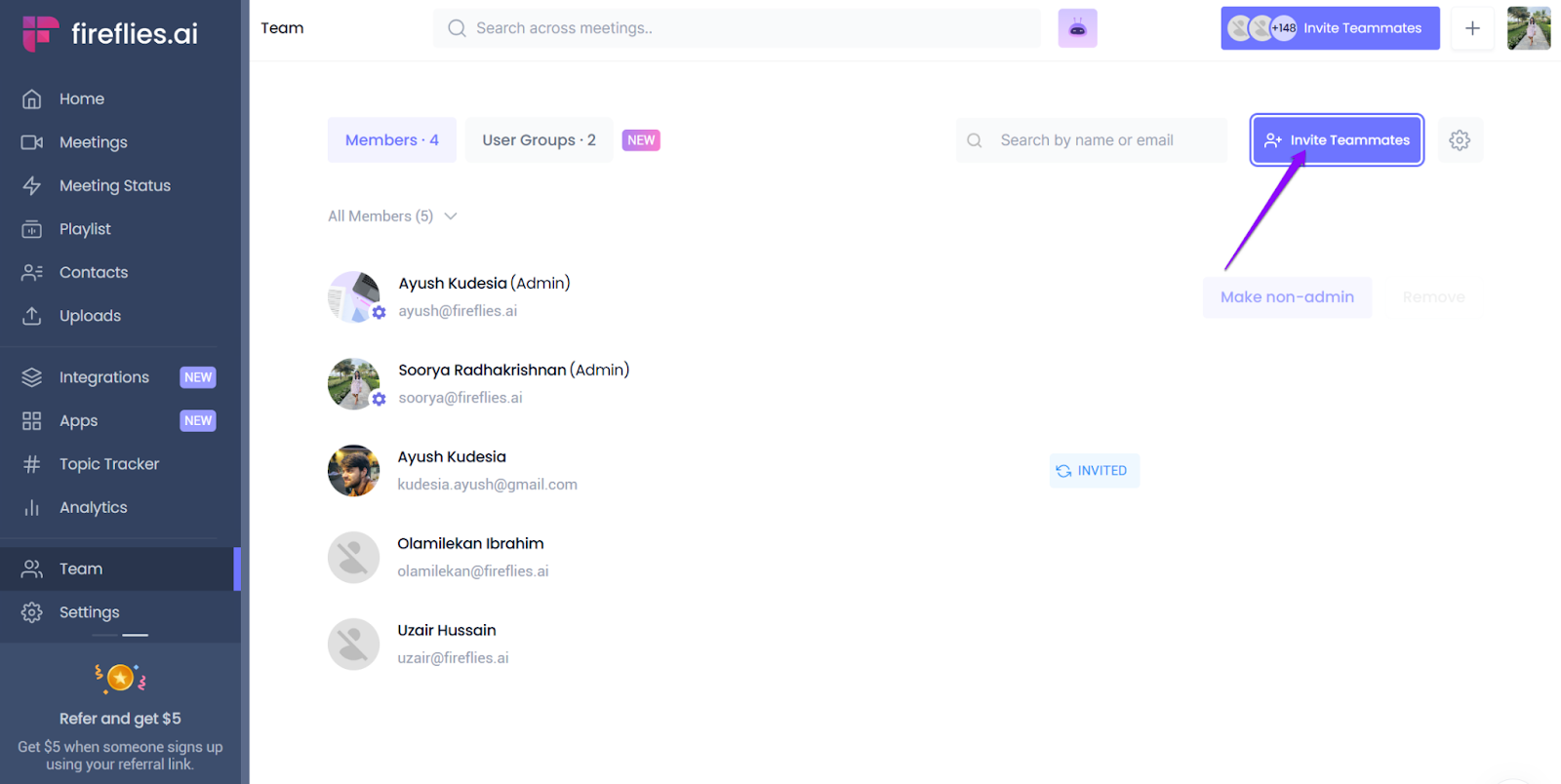The image size is (1561, 784).
Task: Click the Settings gear icon in sidebar
Action: 32,612
